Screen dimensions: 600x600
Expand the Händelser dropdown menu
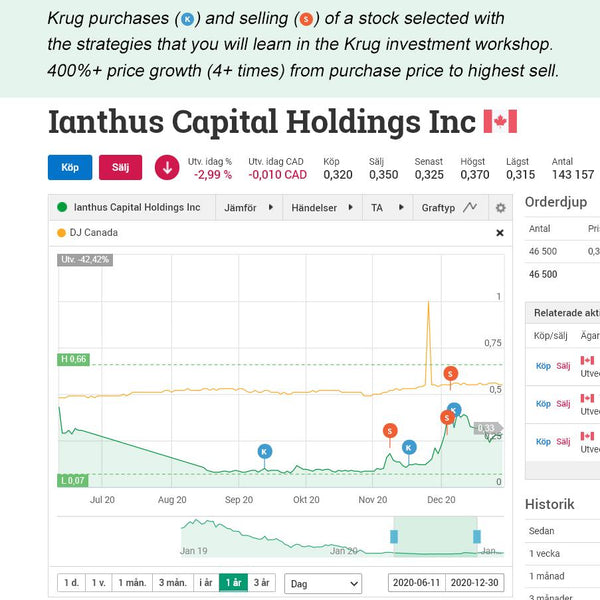pos(322,207)
